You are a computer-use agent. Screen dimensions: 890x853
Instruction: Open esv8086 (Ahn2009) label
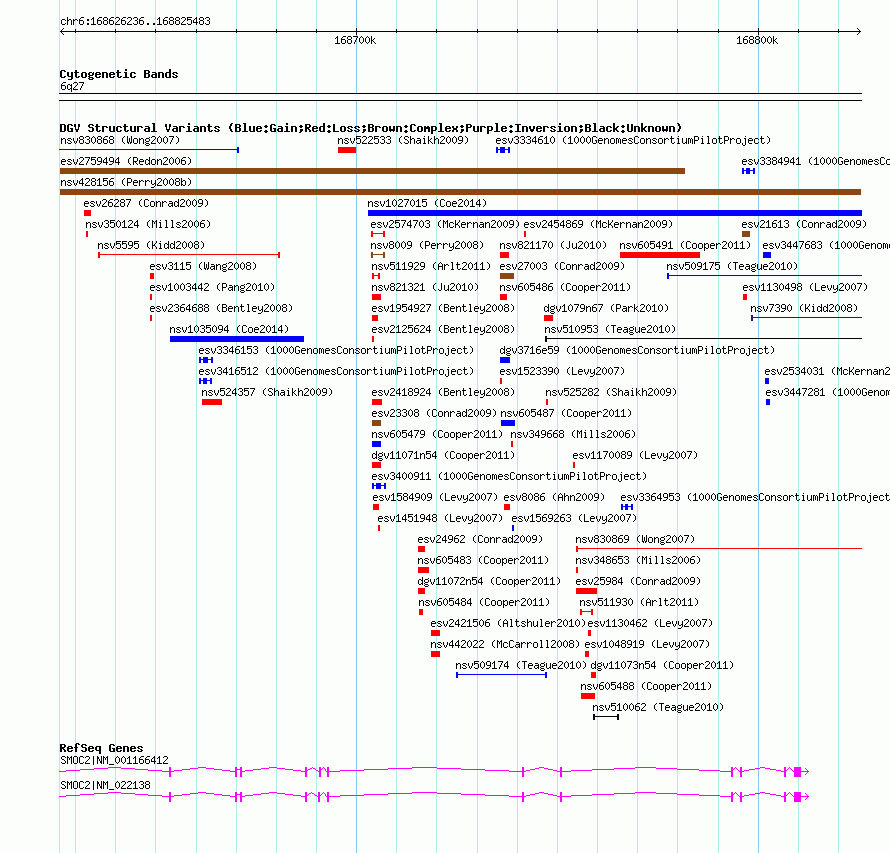point(554,497)
